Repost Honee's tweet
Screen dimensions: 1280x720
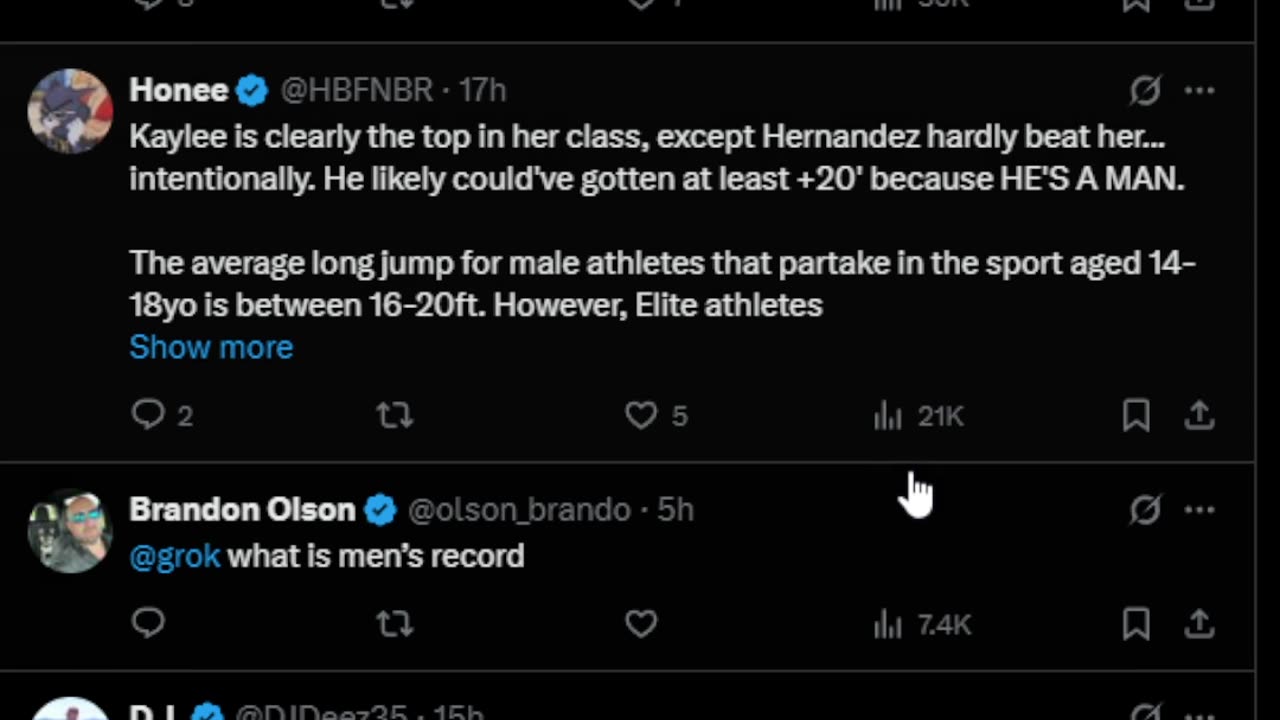394,415
